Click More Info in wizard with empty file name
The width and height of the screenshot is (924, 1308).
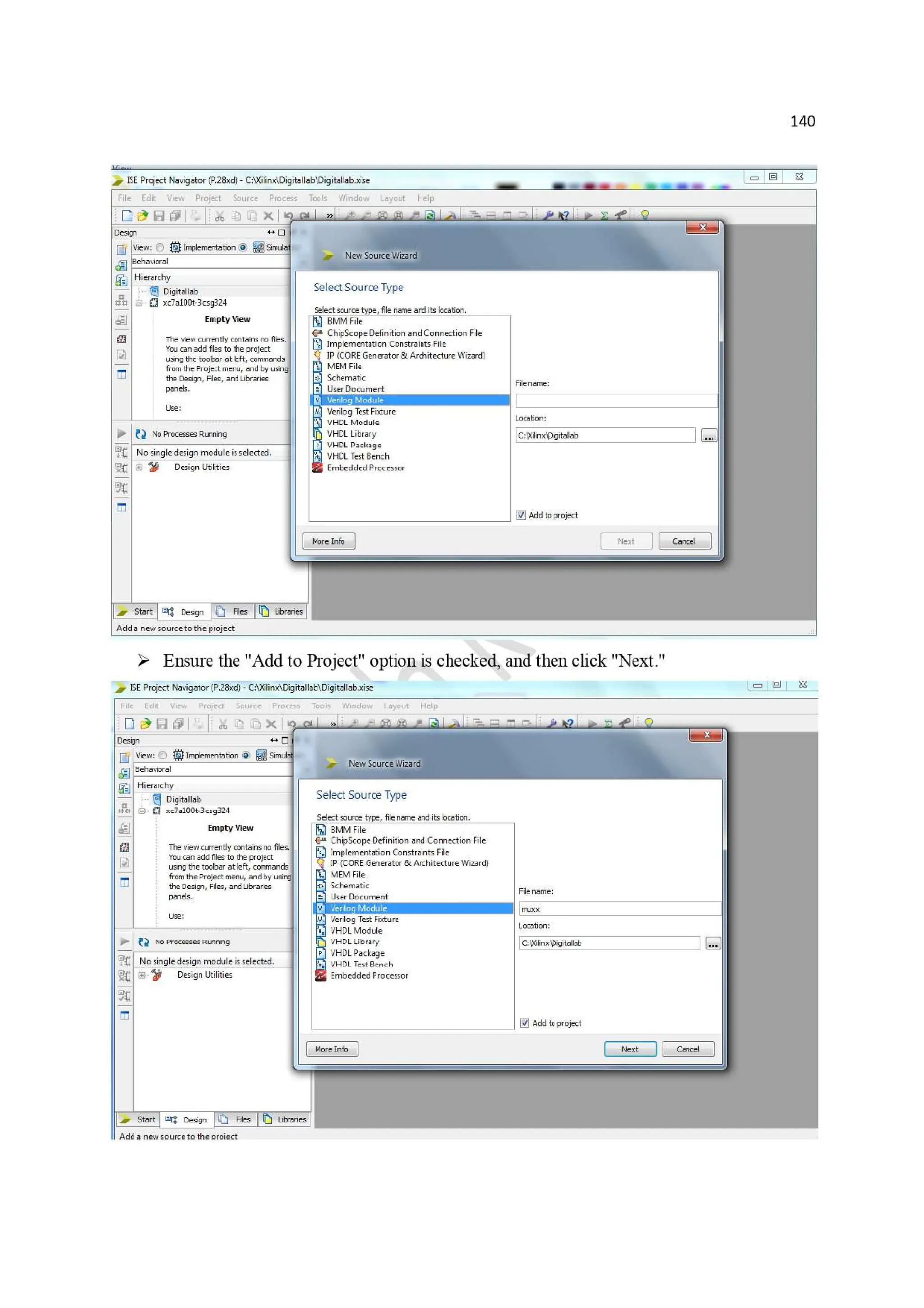click(x=328, y=541)
